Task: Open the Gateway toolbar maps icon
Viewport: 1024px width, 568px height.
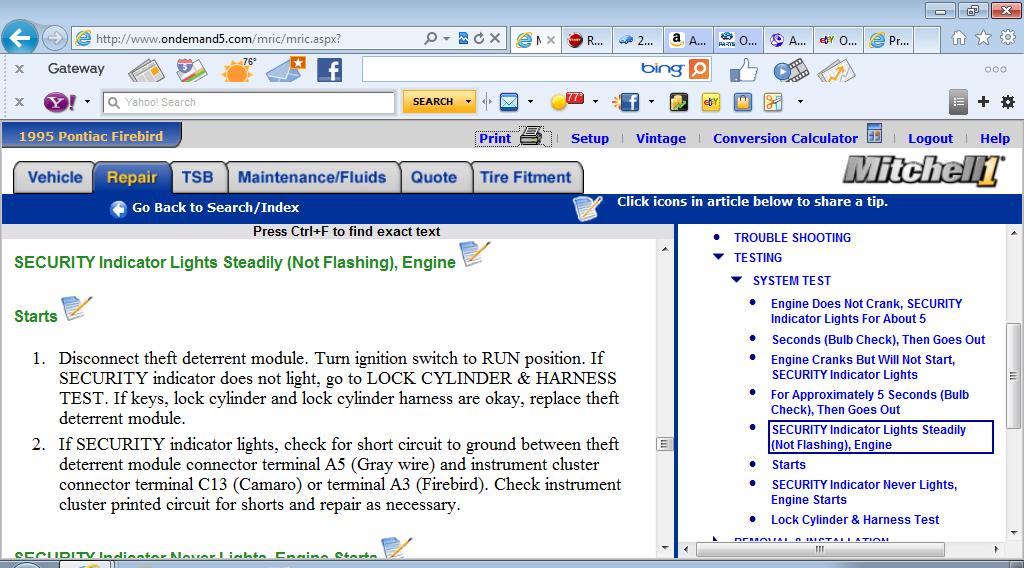Action: pos(191,70)
